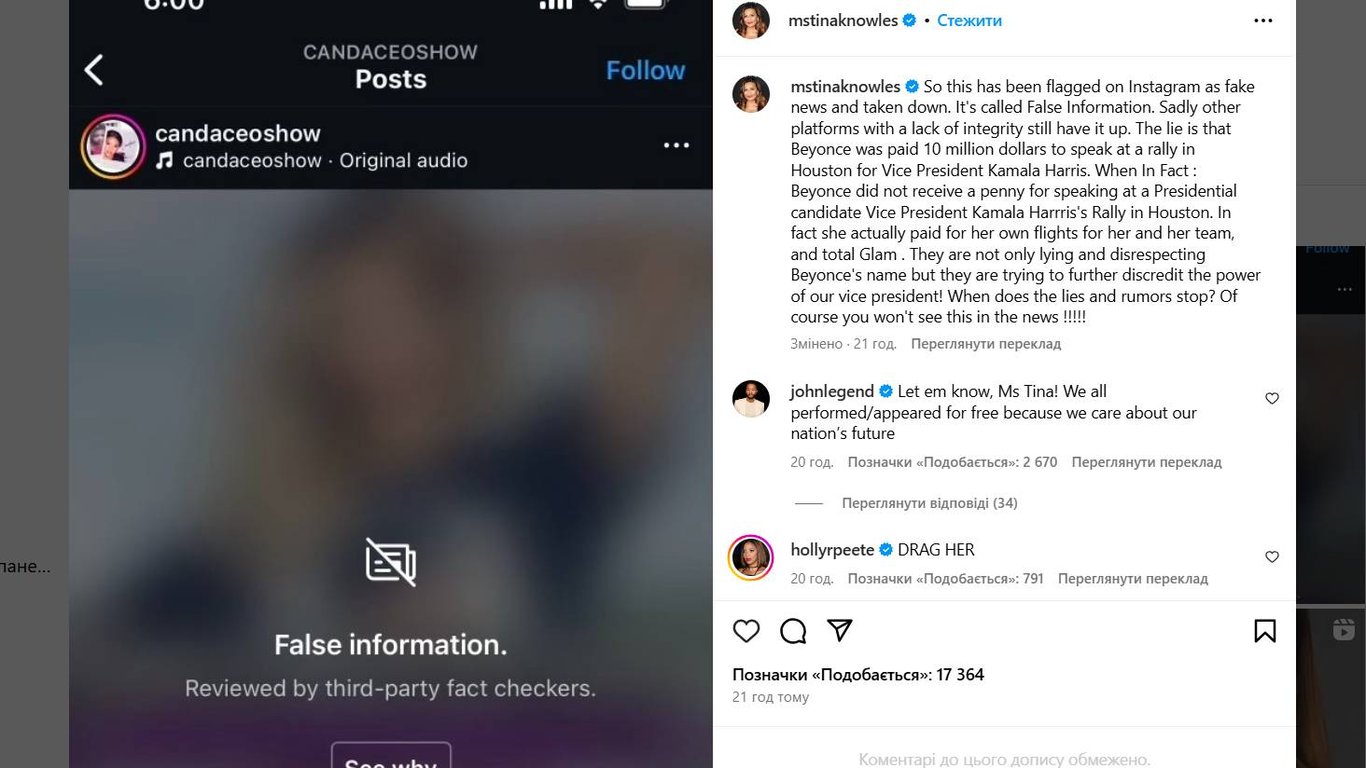The width and height of the screenshot is (1366, 768).
Task: Click the See why button
Action: 391,757
